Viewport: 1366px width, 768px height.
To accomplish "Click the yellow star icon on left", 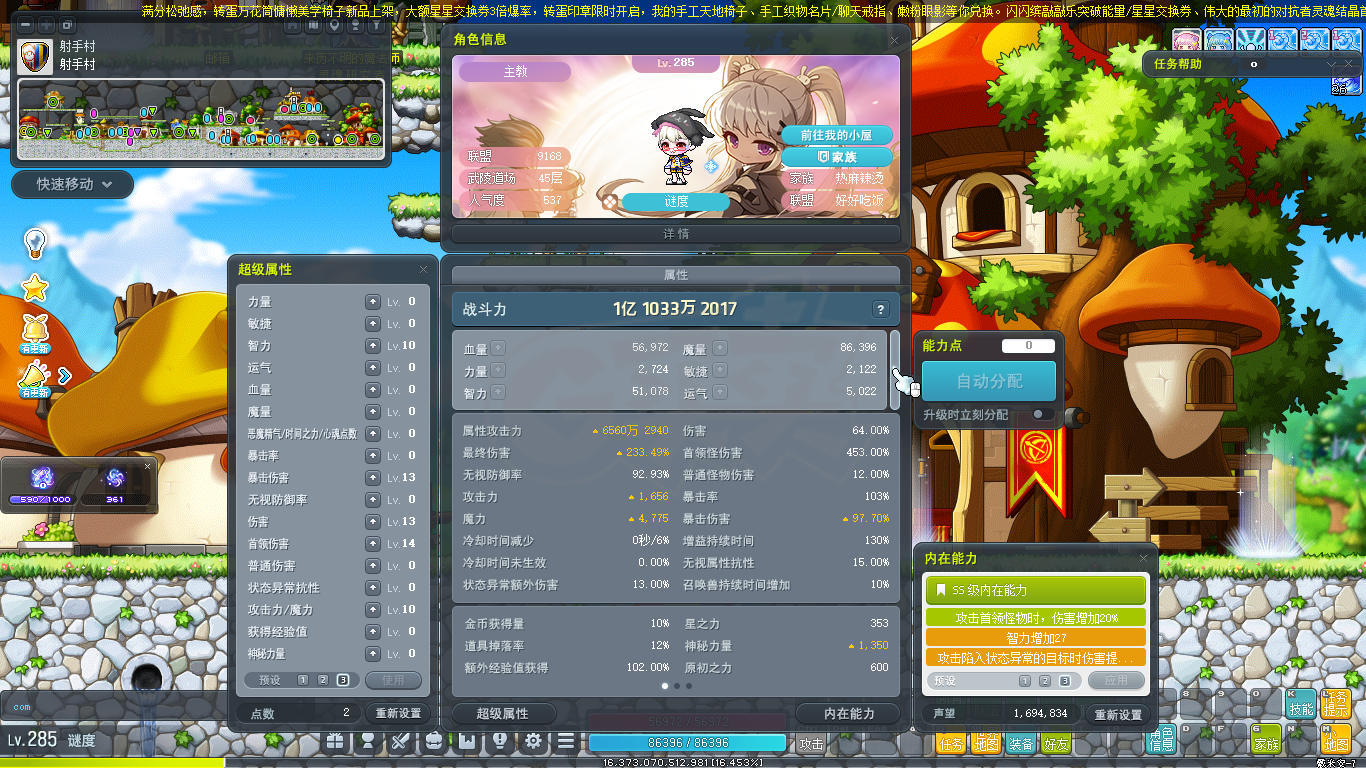I will click(x=35, y=289).
